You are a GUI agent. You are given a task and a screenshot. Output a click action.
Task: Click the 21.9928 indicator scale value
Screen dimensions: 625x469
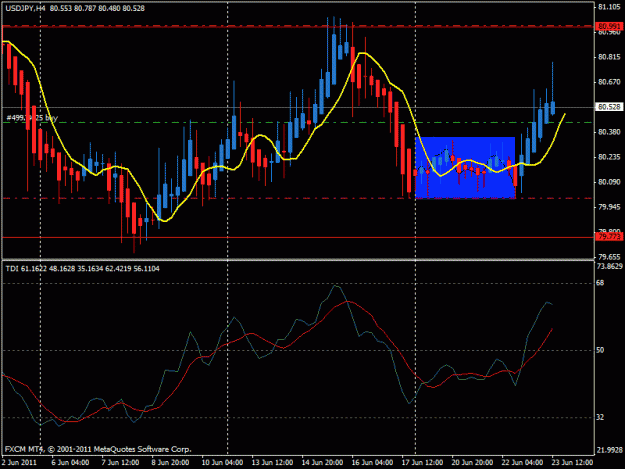pos(609,450)
